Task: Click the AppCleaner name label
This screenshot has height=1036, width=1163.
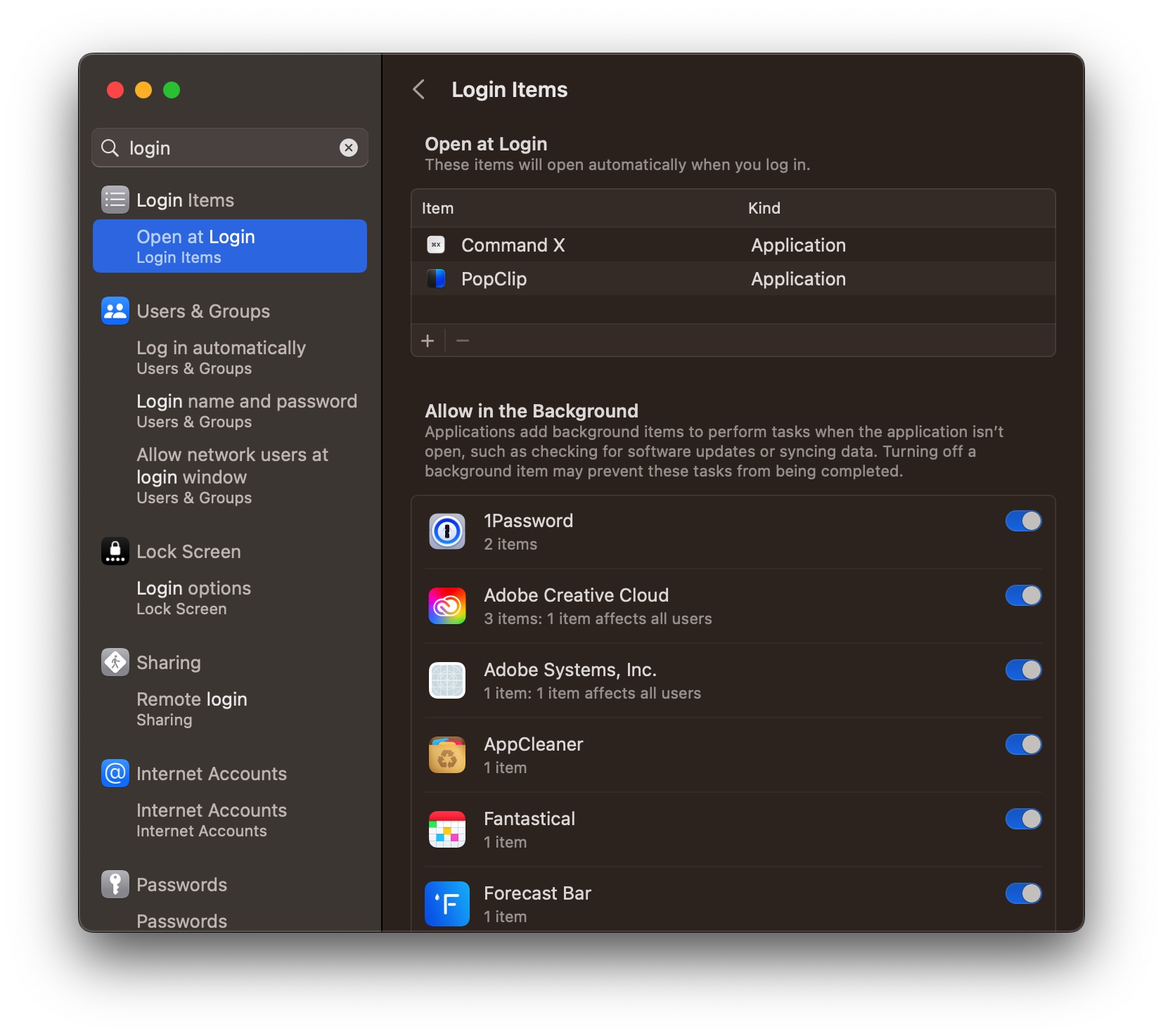Action: 534,744
